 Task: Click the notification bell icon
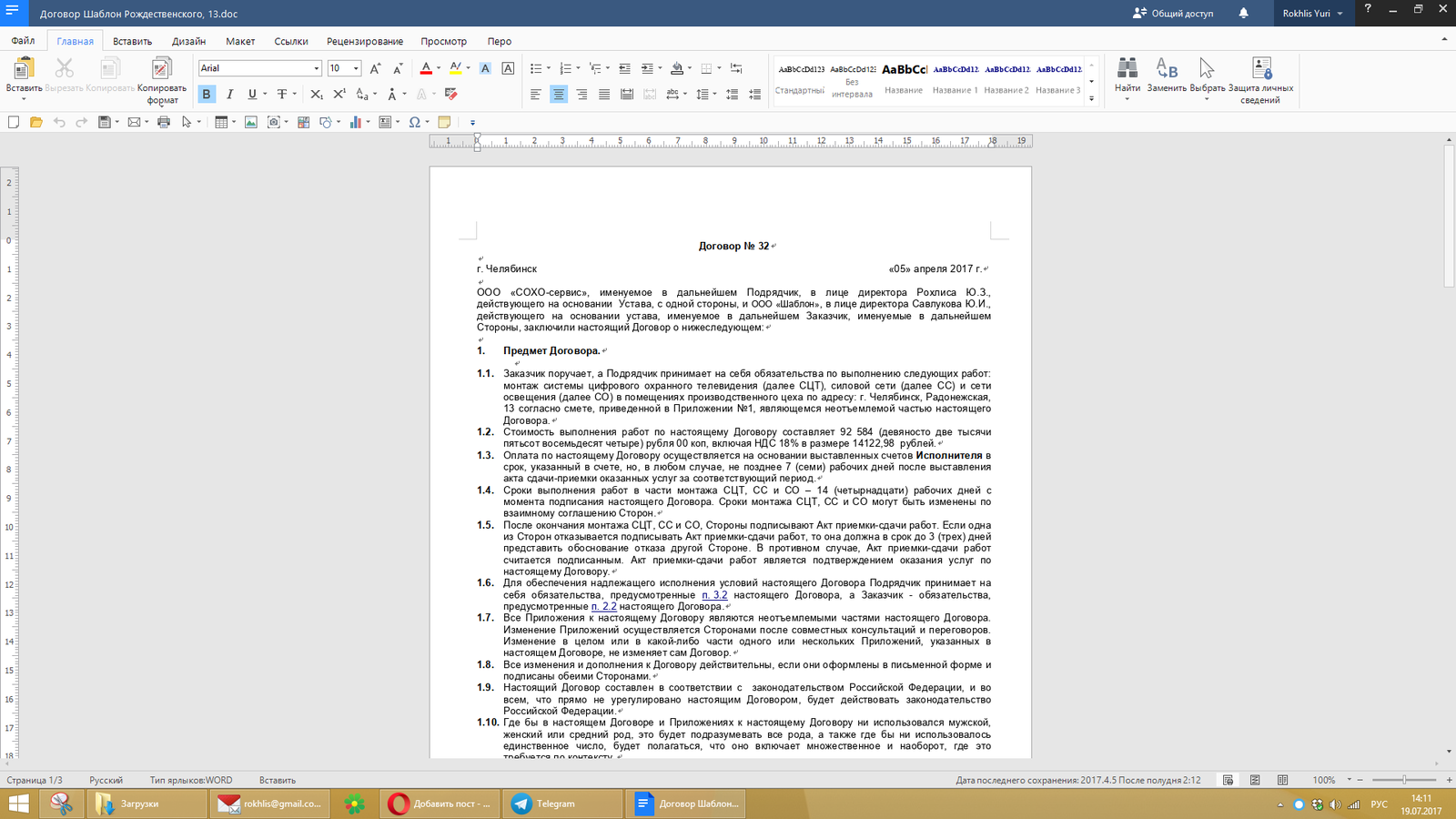(1243, 13)
